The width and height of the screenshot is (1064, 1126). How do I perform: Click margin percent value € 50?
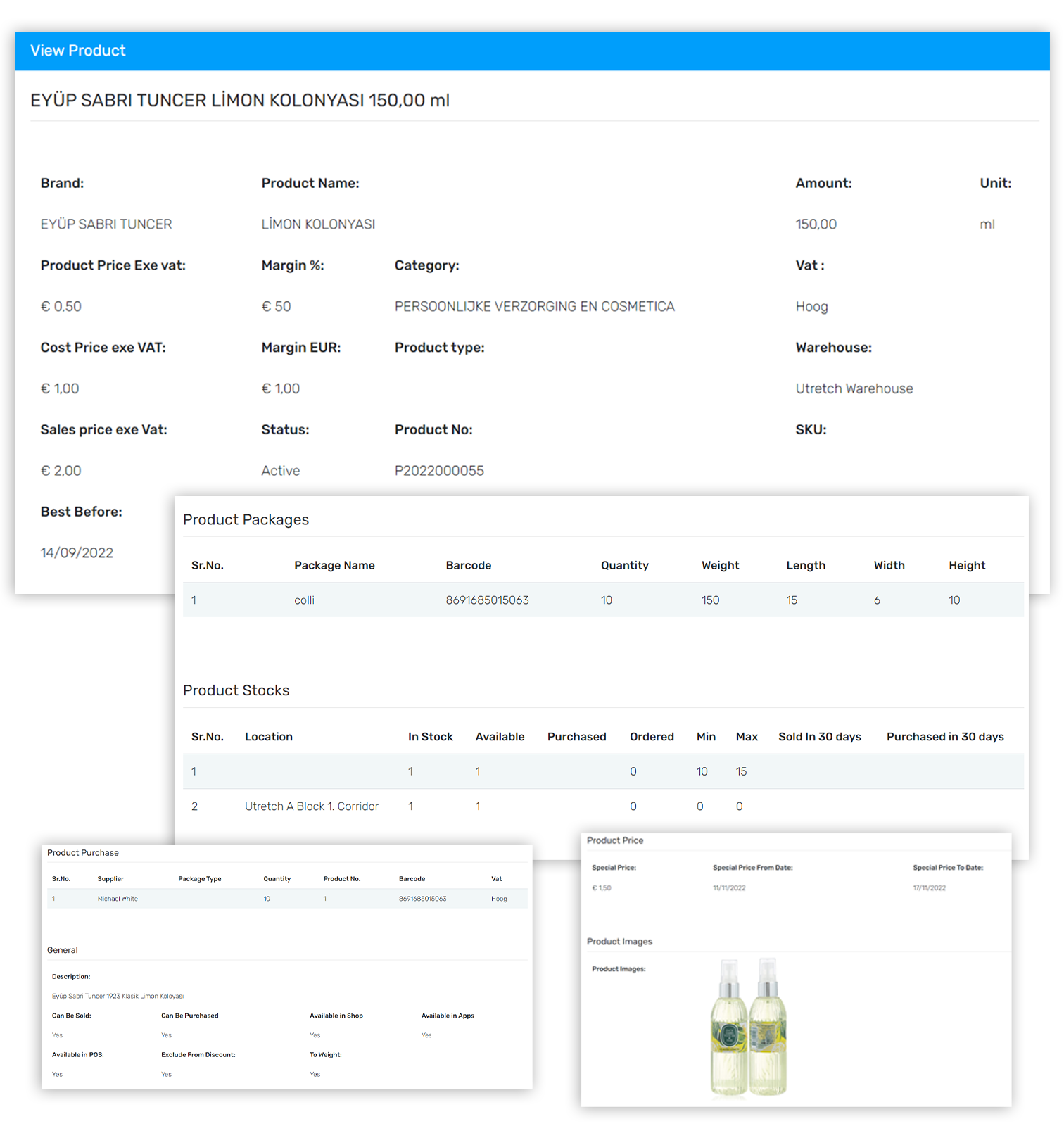pos(276,307)
